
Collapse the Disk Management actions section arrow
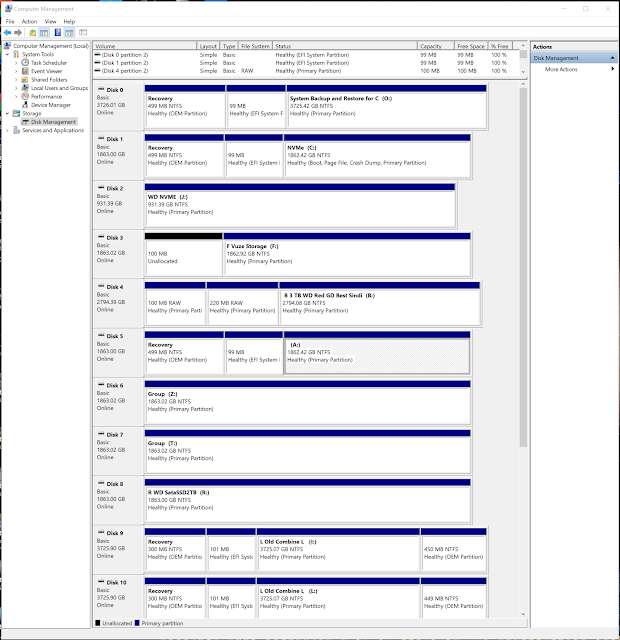point(612,58)
